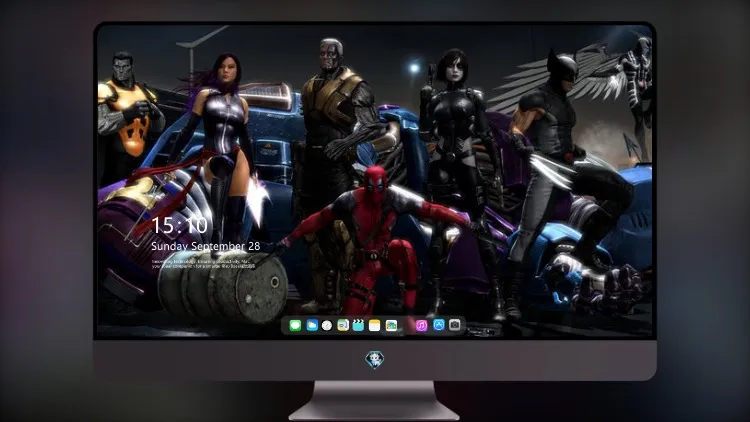Open the Clock app in the dock
Viewport: 750px width, 422px height.
click(x=327, y=325)
